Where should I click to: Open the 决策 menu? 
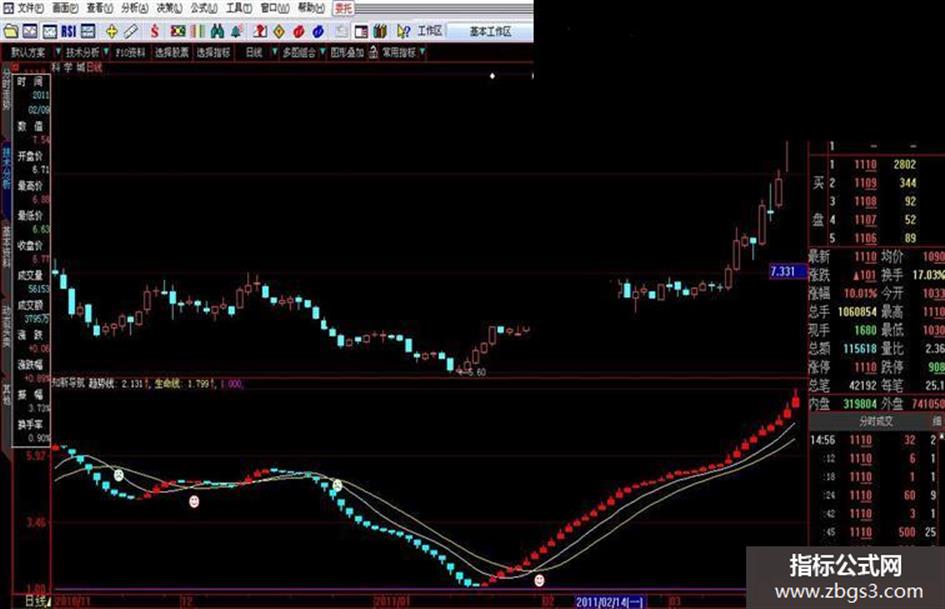click(x=169, y=8)
